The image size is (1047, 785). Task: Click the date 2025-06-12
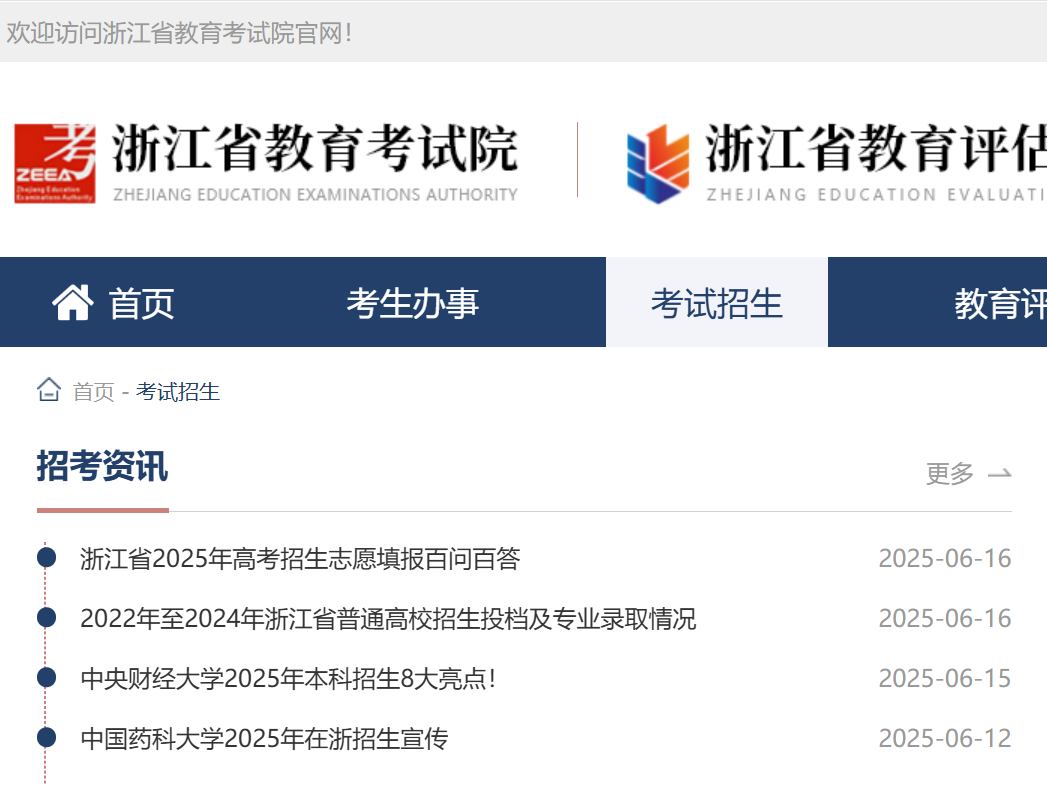pyautogui.click(x=945, y=739)
